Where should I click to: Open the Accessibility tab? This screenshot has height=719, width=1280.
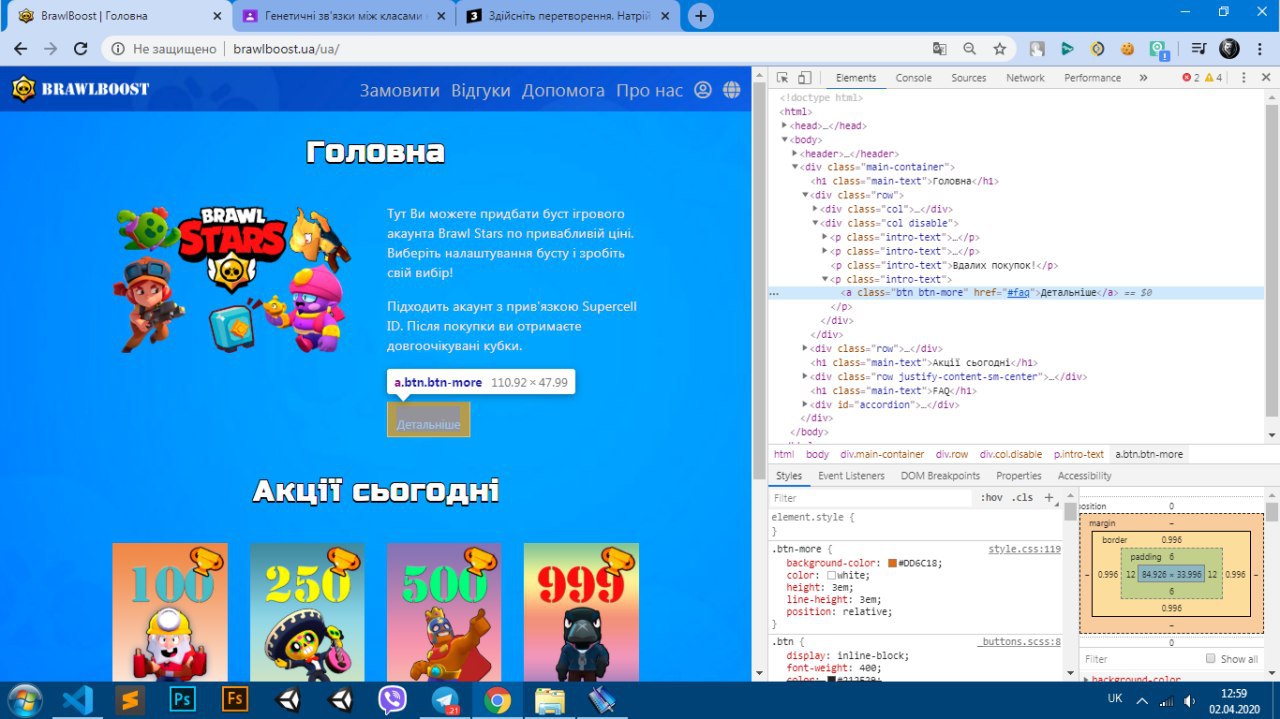tap(1084, 476)
